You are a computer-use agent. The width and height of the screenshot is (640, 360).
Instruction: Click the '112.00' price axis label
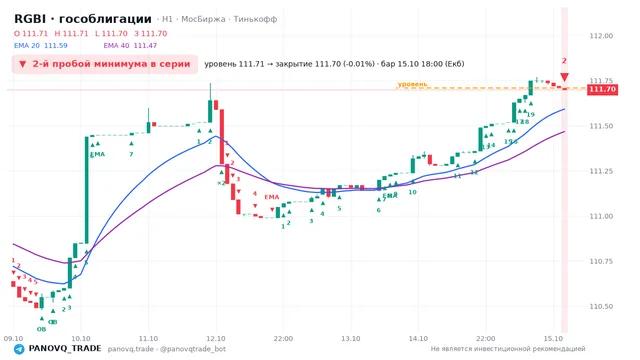601,36
